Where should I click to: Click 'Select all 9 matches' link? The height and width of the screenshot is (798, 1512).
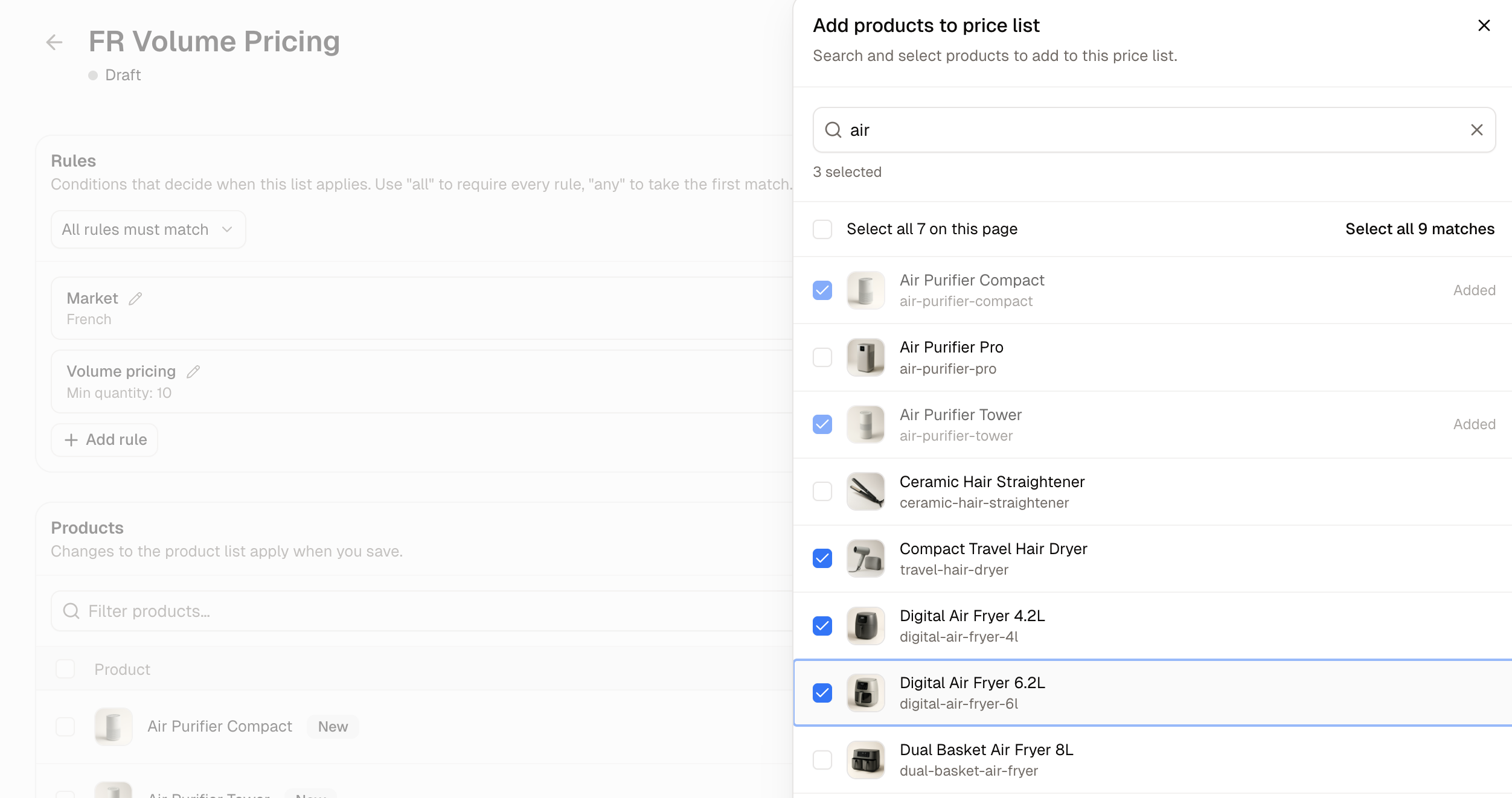(x=1420, y=229)
